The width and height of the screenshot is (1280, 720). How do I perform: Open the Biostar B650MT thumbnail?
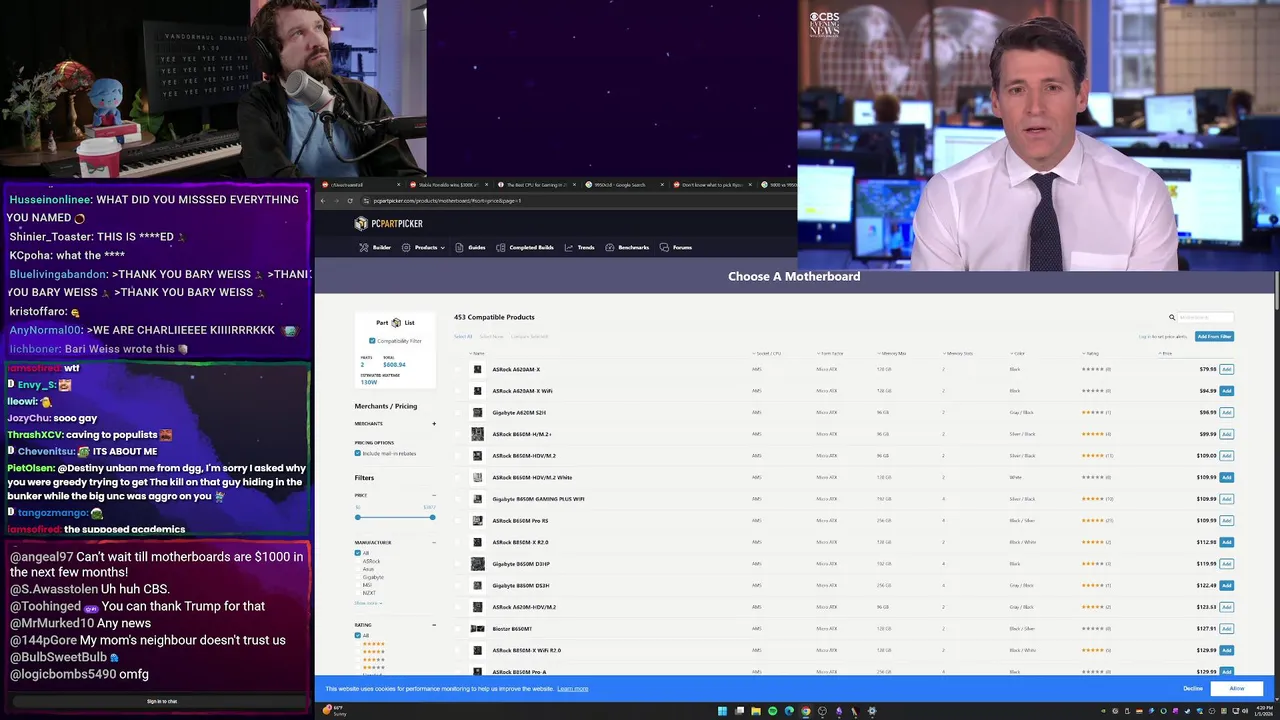(477, 629)
